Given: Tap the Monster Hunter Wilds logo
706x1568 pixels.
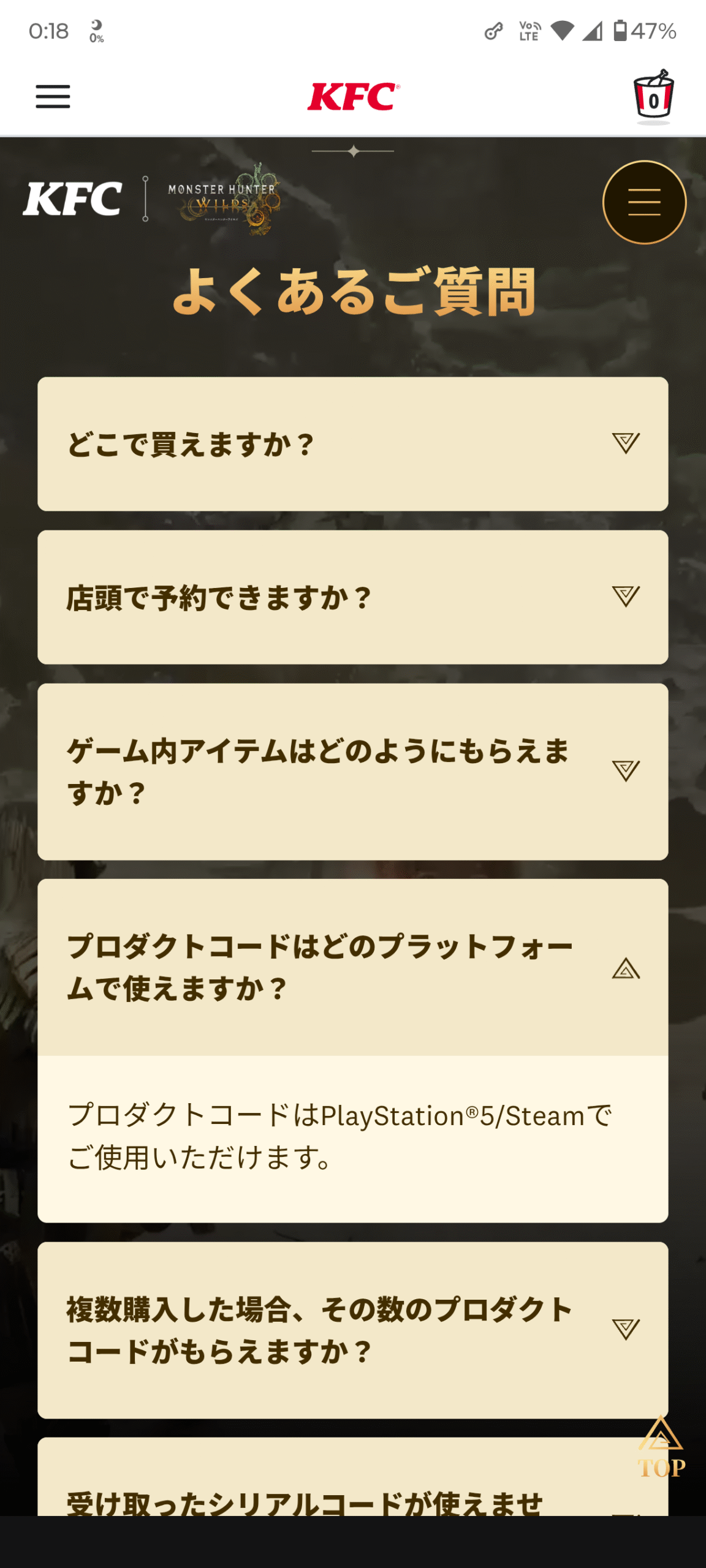Looking at the screenshot, I should point(223,199).
